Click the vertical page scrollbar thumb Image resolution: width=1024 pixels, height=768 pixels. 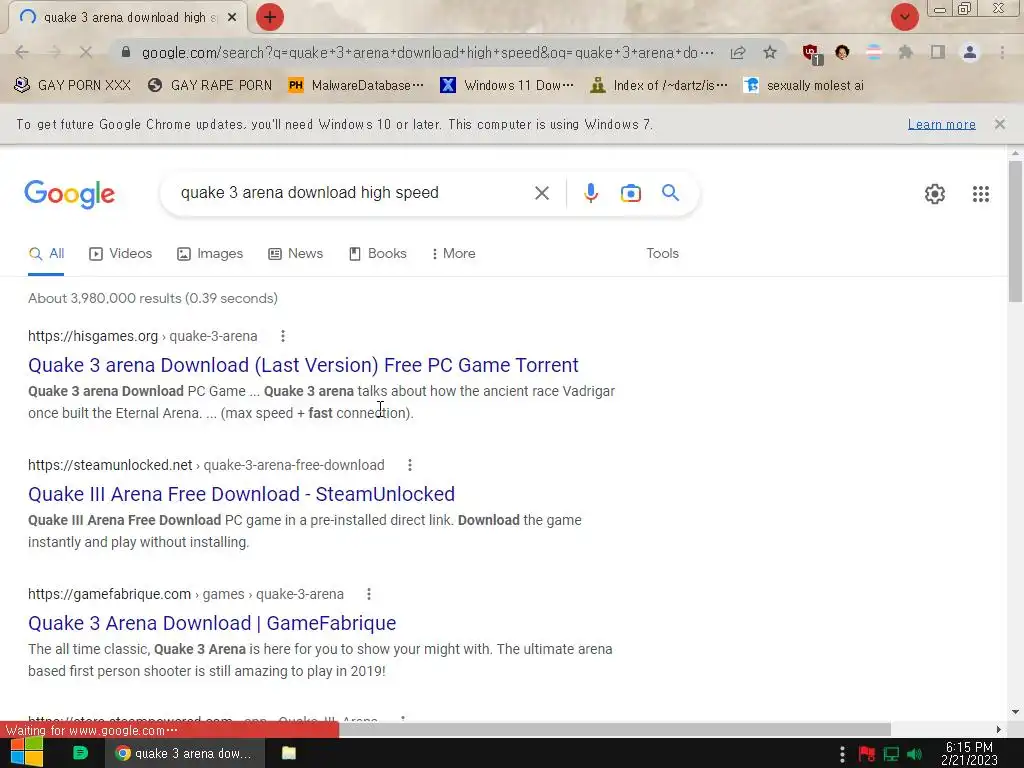click(x=1015, y=231)
